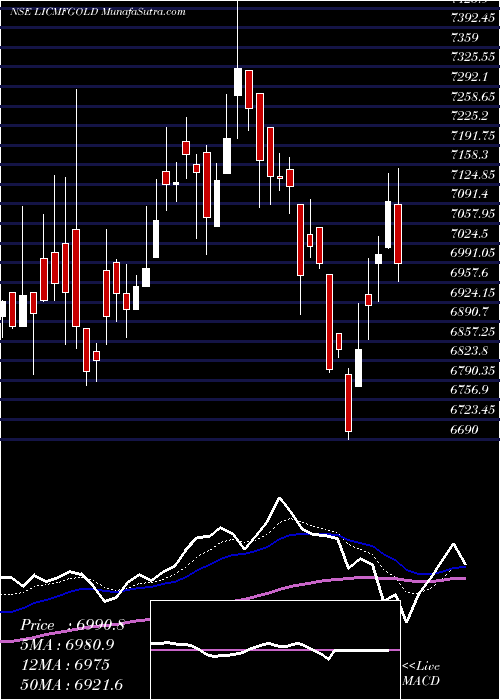This screenshot has height=700, width=500.
Task: Click the 6756.9 axis value
Action: [x=469, y=390]
